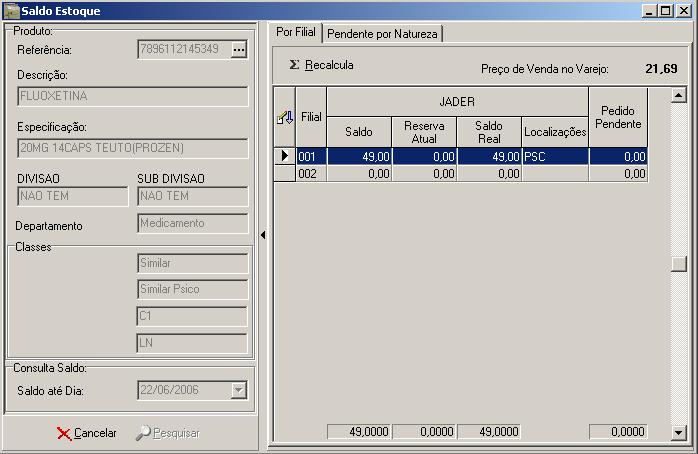Select filial cell 001
This screenshot has height=454, width=698.
pyautogui.click(x=311, y=157)
